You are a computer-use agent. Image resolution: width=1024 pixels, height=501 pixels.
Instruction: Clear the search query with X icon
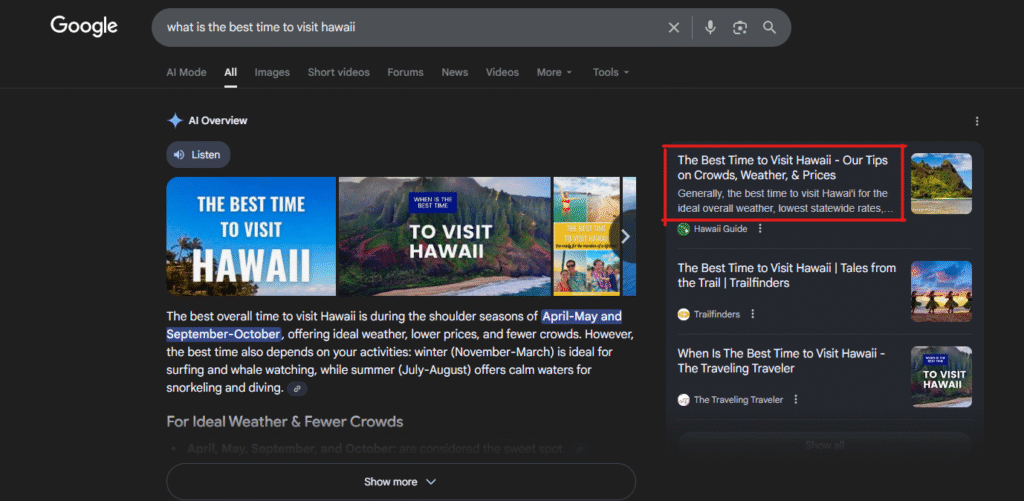(673, 27)
